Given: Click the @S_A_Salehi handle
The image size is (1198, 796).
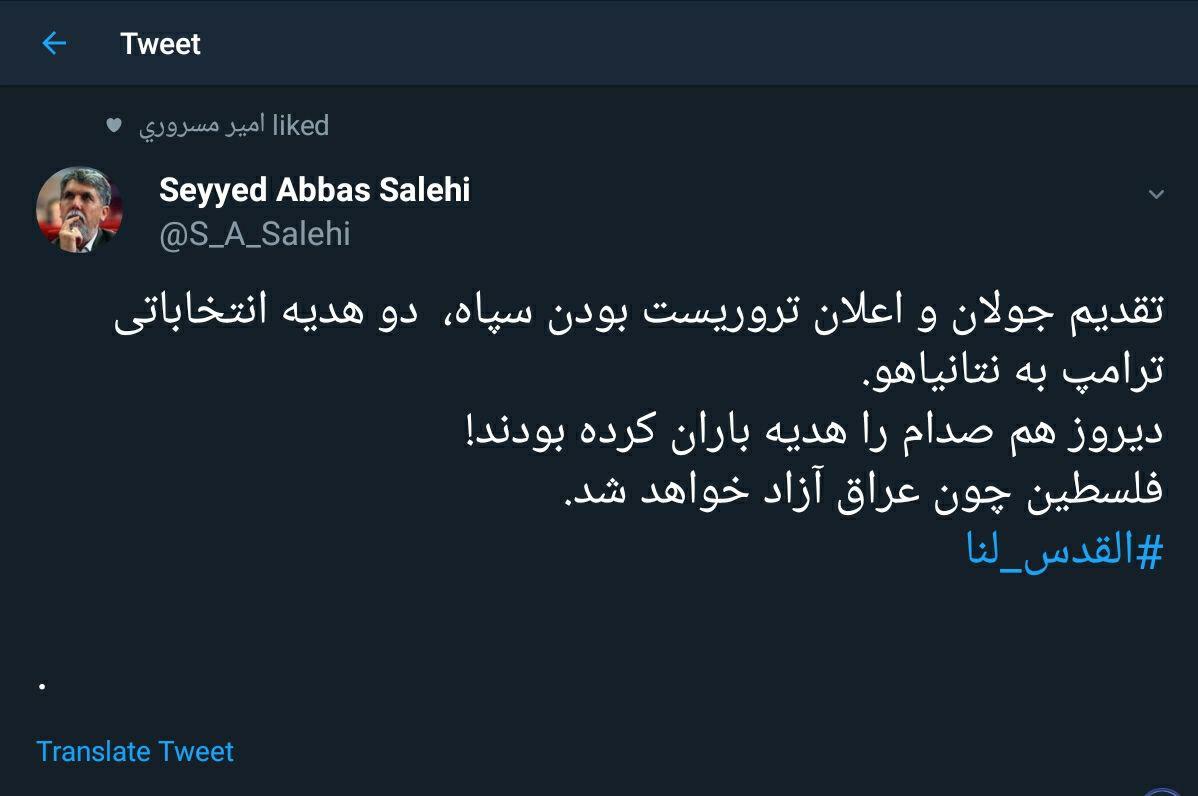Looking at the screenshot, I should point(255,234).
